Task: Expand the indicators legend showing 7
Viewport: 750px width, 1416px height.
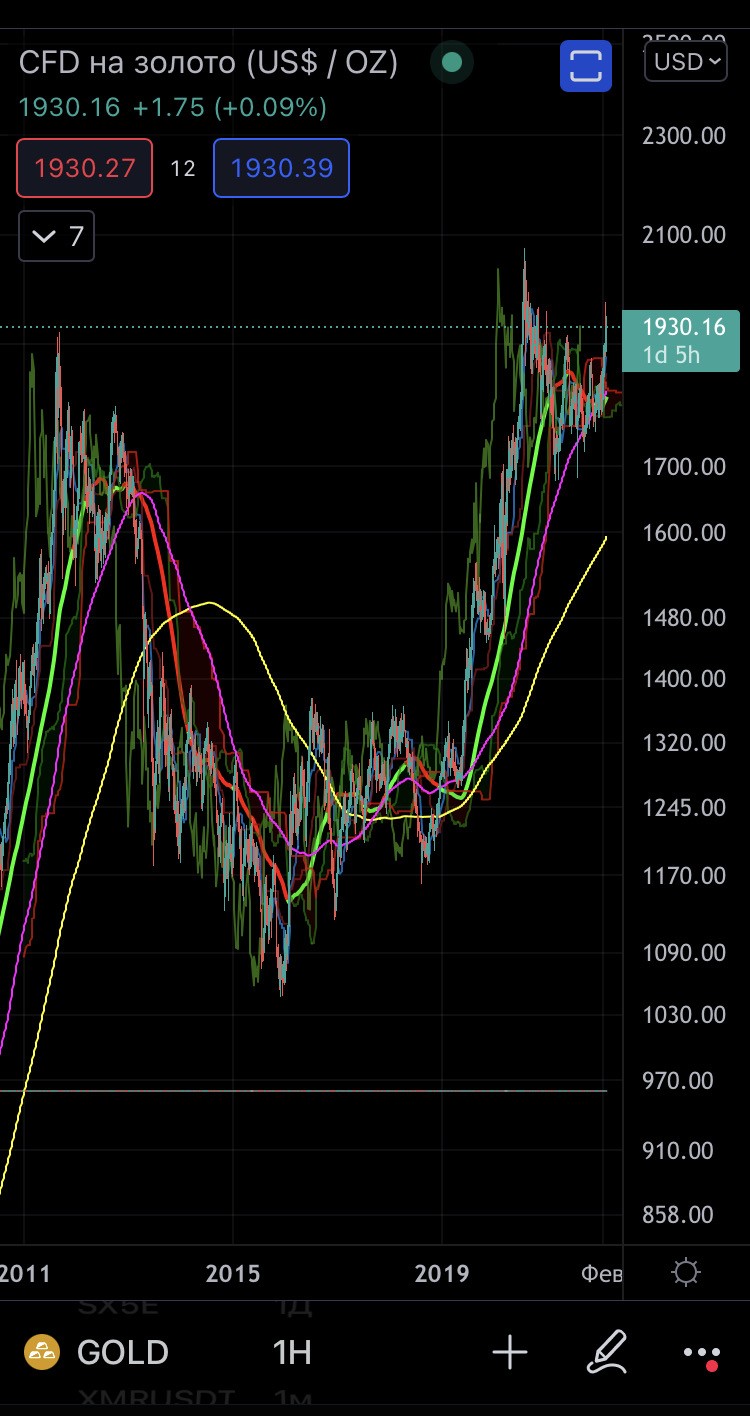Action: 57,237
